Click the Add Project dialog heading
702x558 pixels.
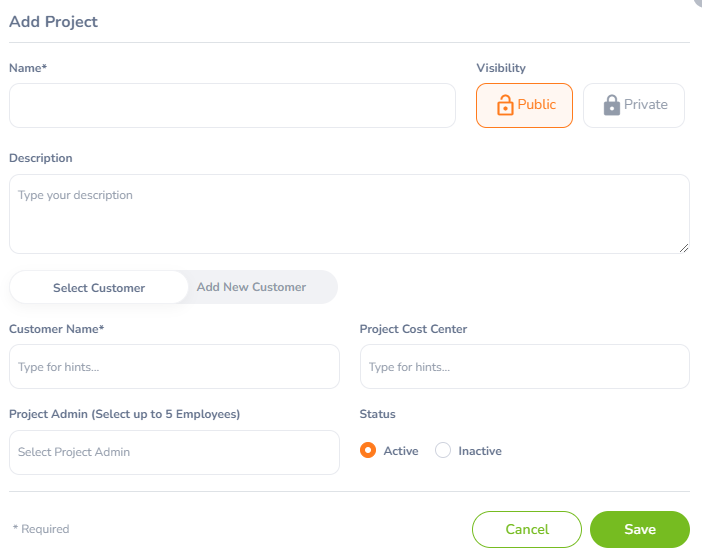(x=53, y=21)
